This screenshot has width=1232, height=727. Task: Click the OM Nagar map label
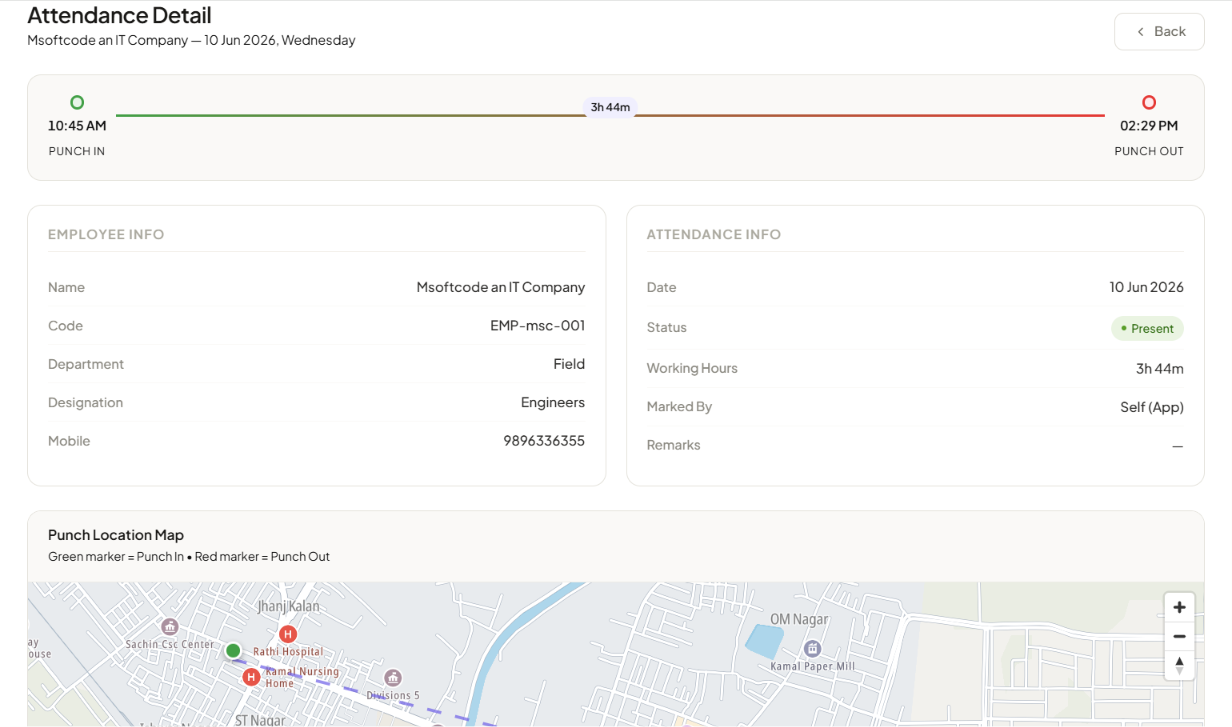(801, 619)
